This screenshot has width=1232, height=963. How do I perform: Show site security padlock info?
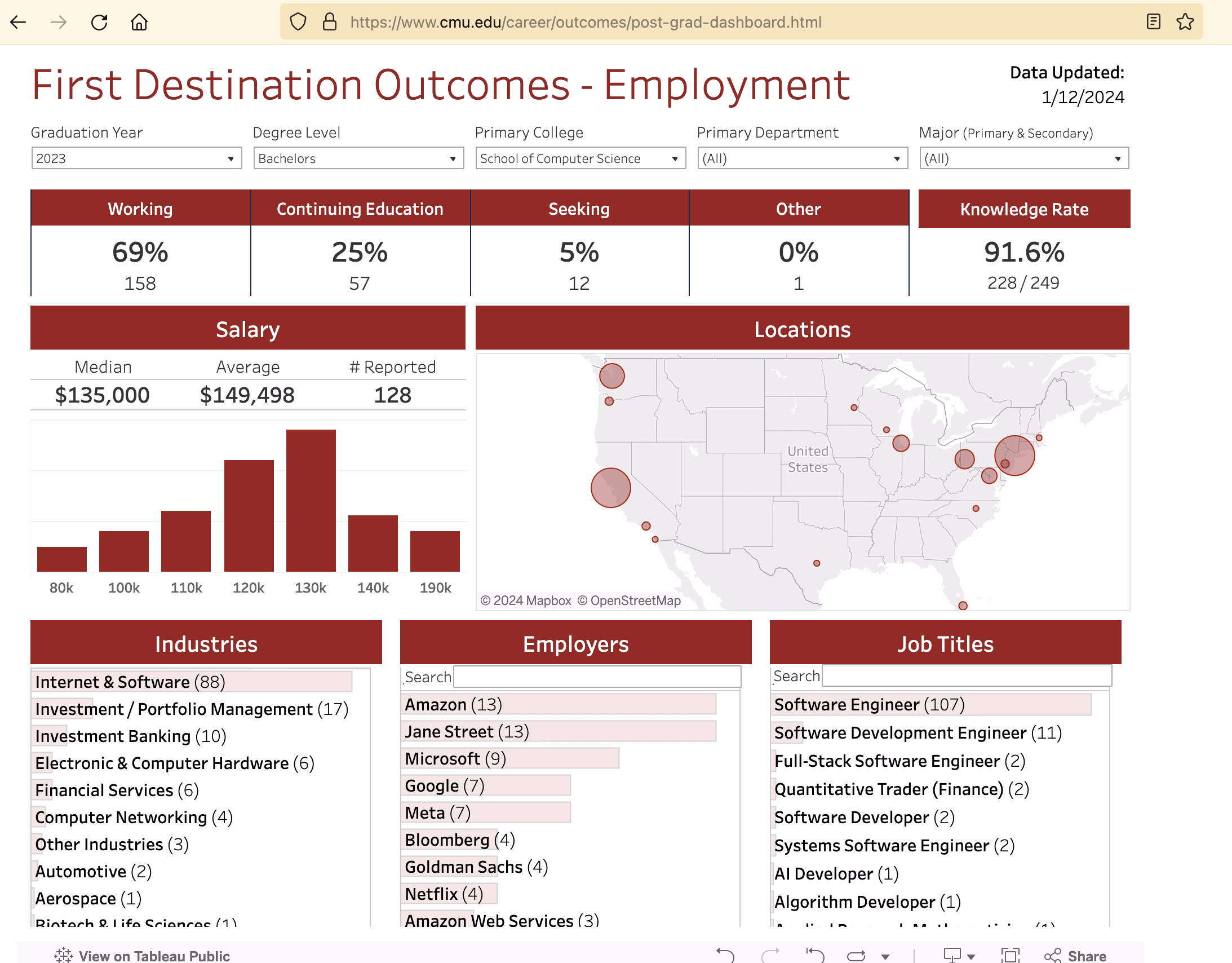point(330,22)
